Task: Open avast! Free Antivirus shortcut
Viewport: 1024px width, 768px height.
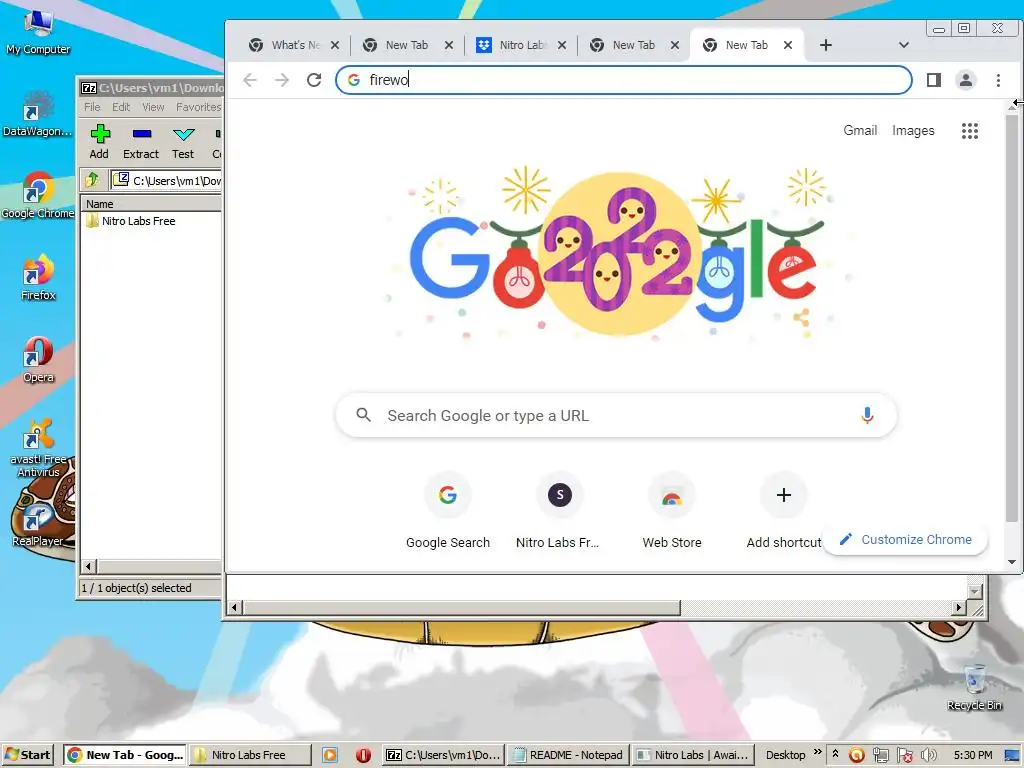Action: (x=38, y=447)
